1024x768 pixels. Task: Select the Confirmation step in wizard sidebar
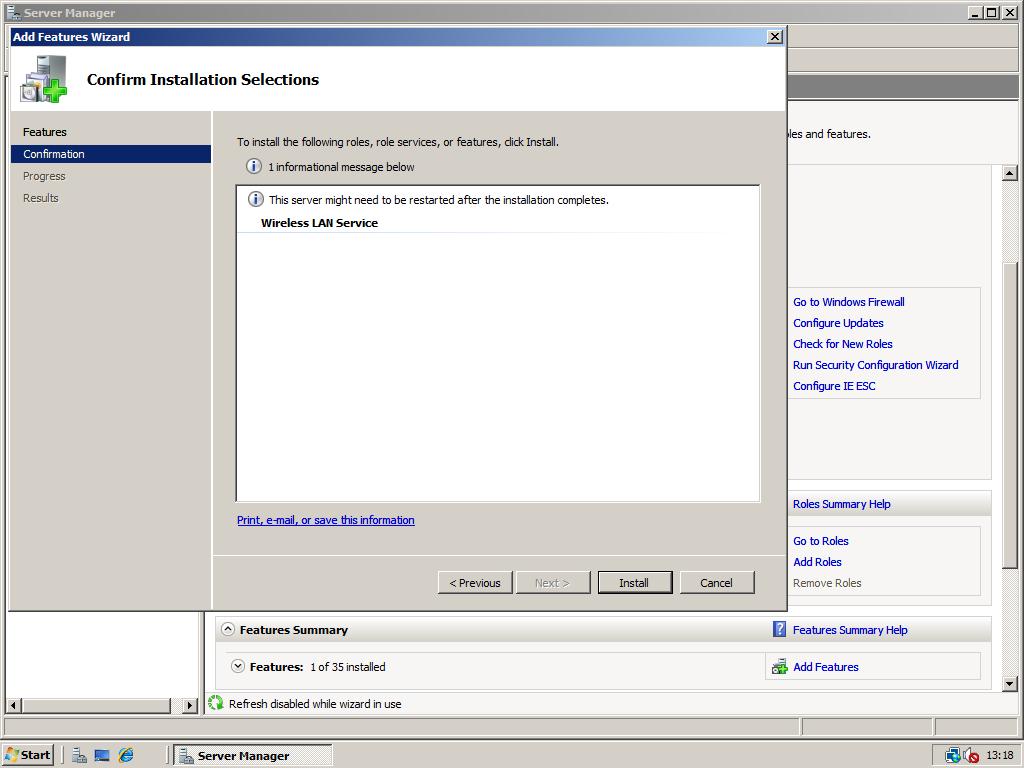tap(111, 154)
